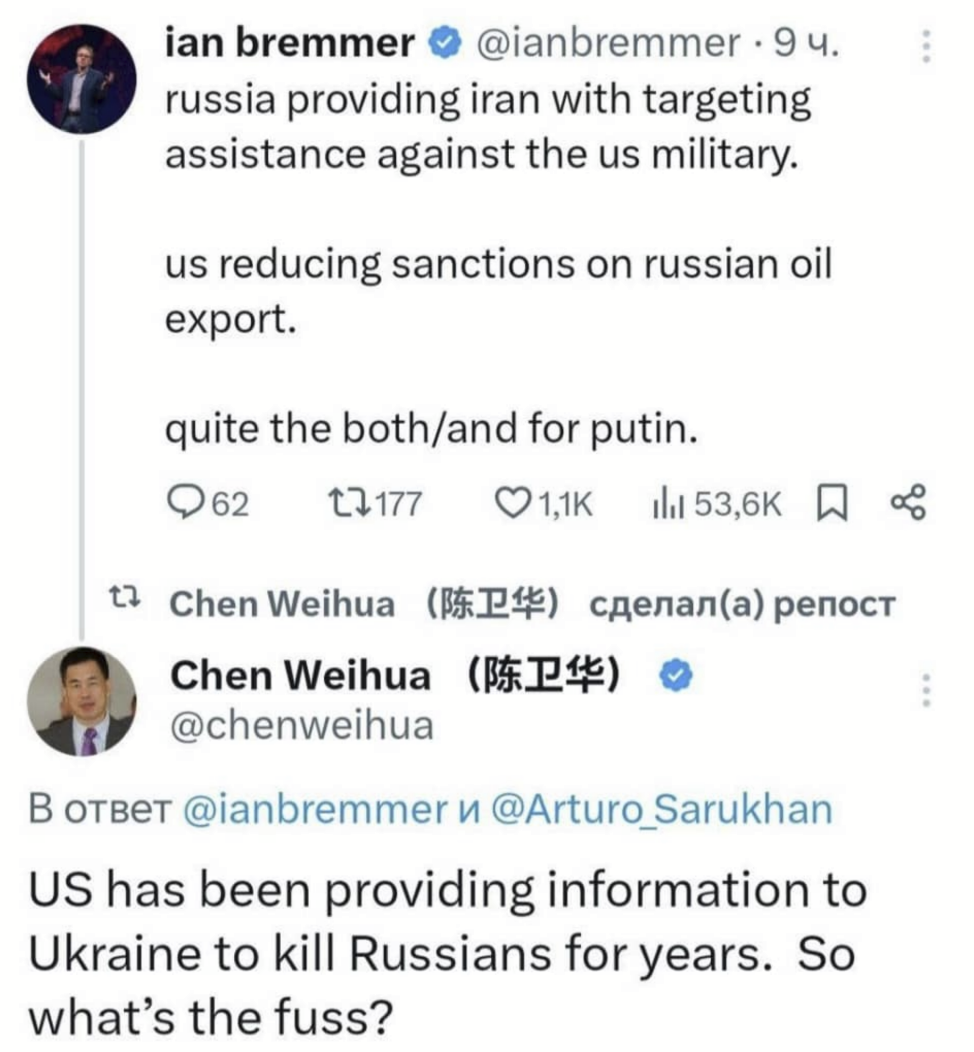This screenshot has height=1052, width=974.
Task: Open more options for Bremmer's tweet
Action: [925, 46]
